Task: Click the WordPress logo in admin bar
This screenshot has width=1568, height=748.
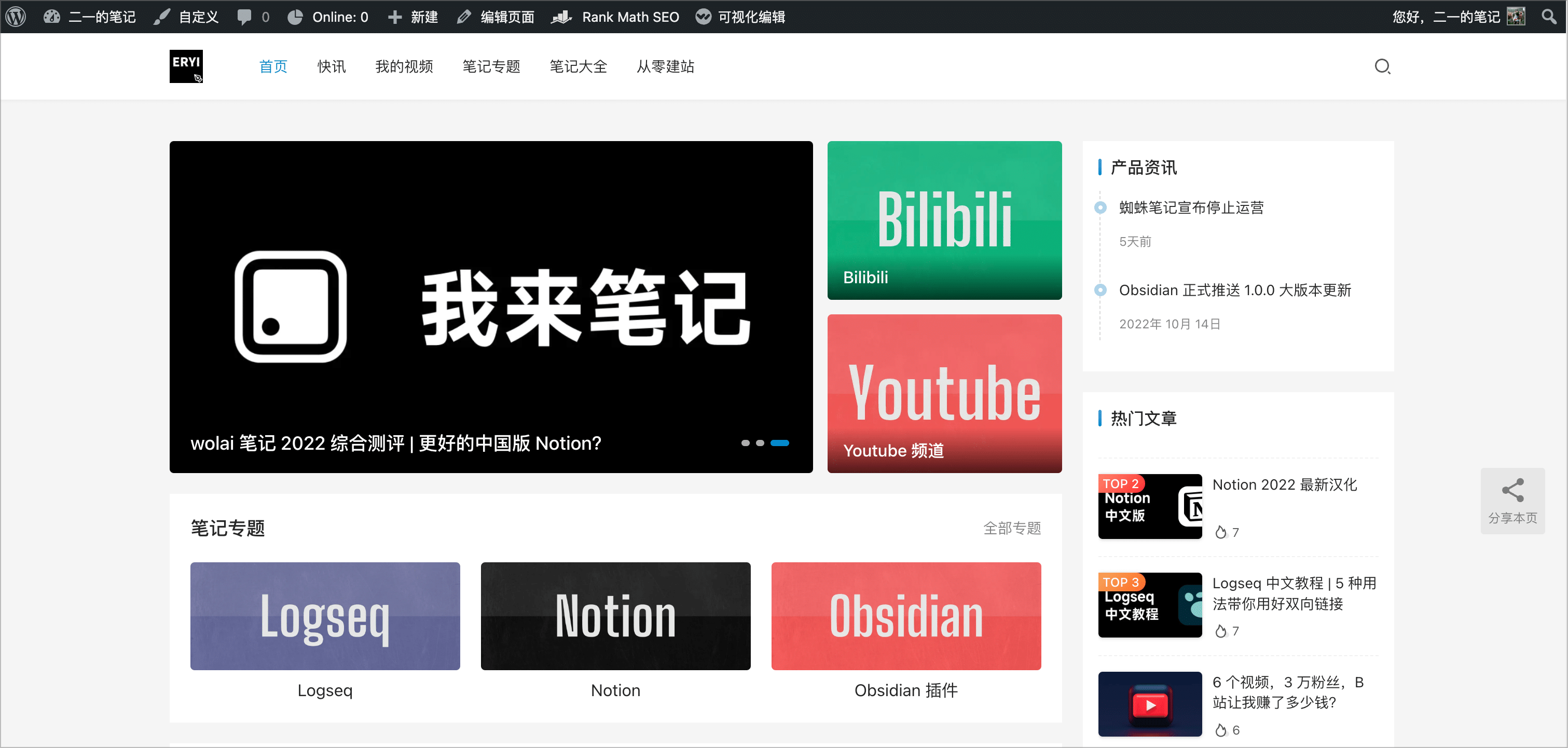Action: 16,17
